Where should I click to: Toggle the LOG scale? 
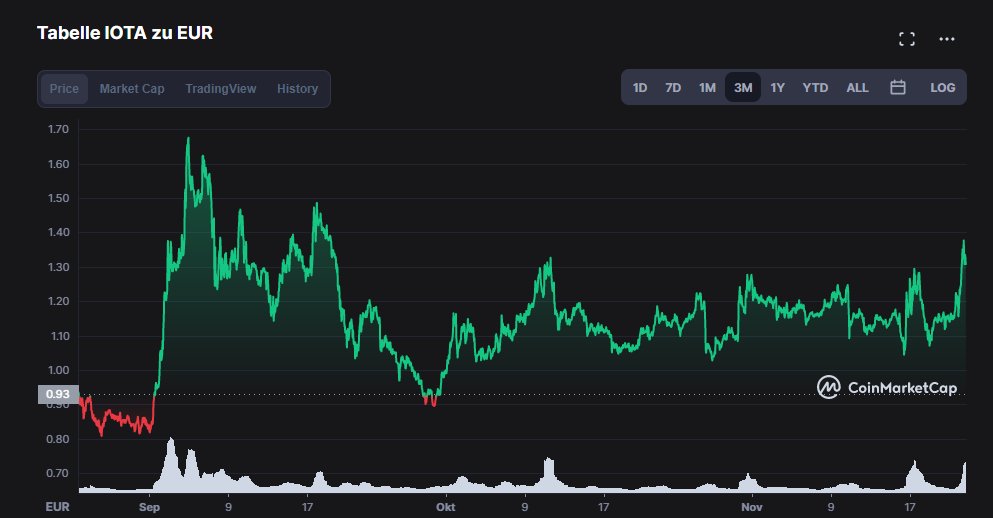coord(942,87)
